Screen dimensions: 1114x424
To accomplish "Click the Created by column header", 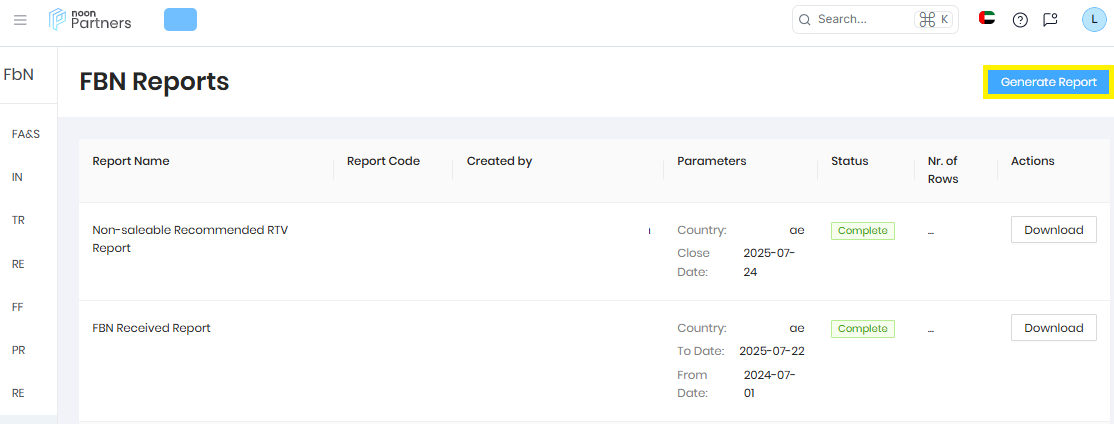I will tap(499, 161).
